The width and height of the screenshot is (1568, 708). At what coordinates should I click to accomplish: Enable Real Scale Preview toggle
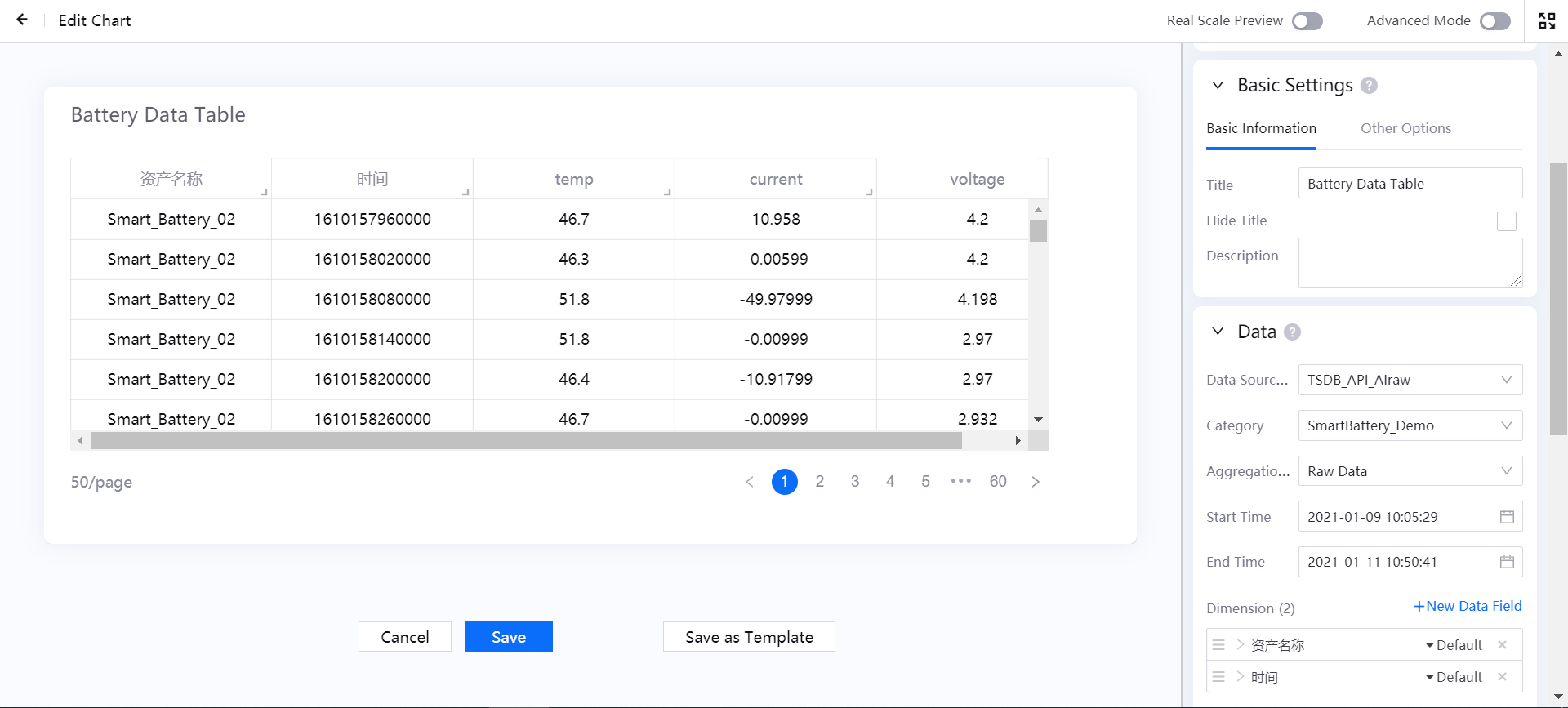[1307, 21]
